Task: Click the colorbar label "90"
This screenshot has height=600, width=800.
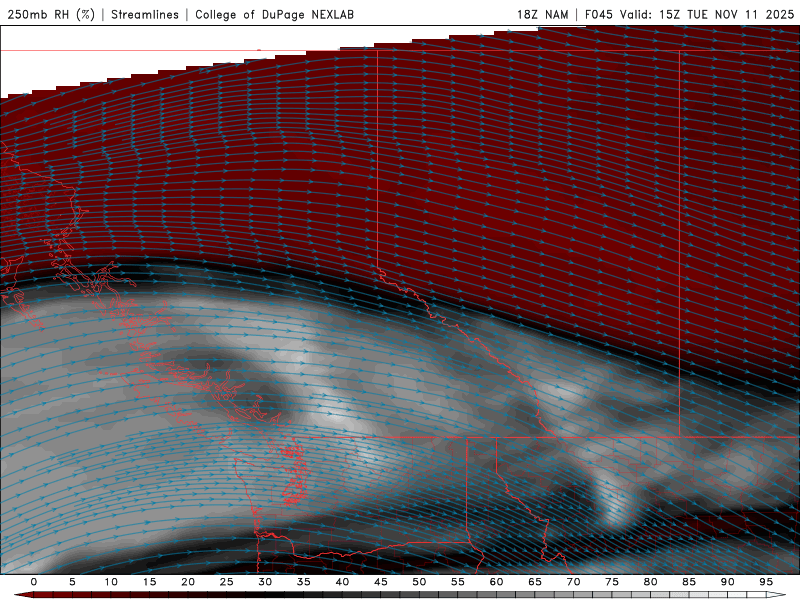Action: point(727,582)
